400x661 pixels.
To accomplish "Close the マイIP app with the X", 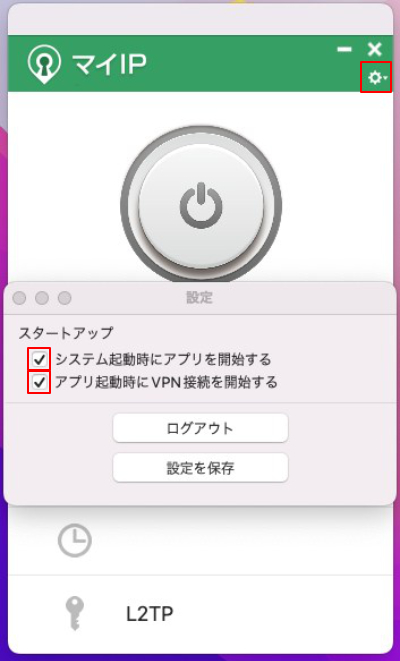I will [x=374, y=50].
